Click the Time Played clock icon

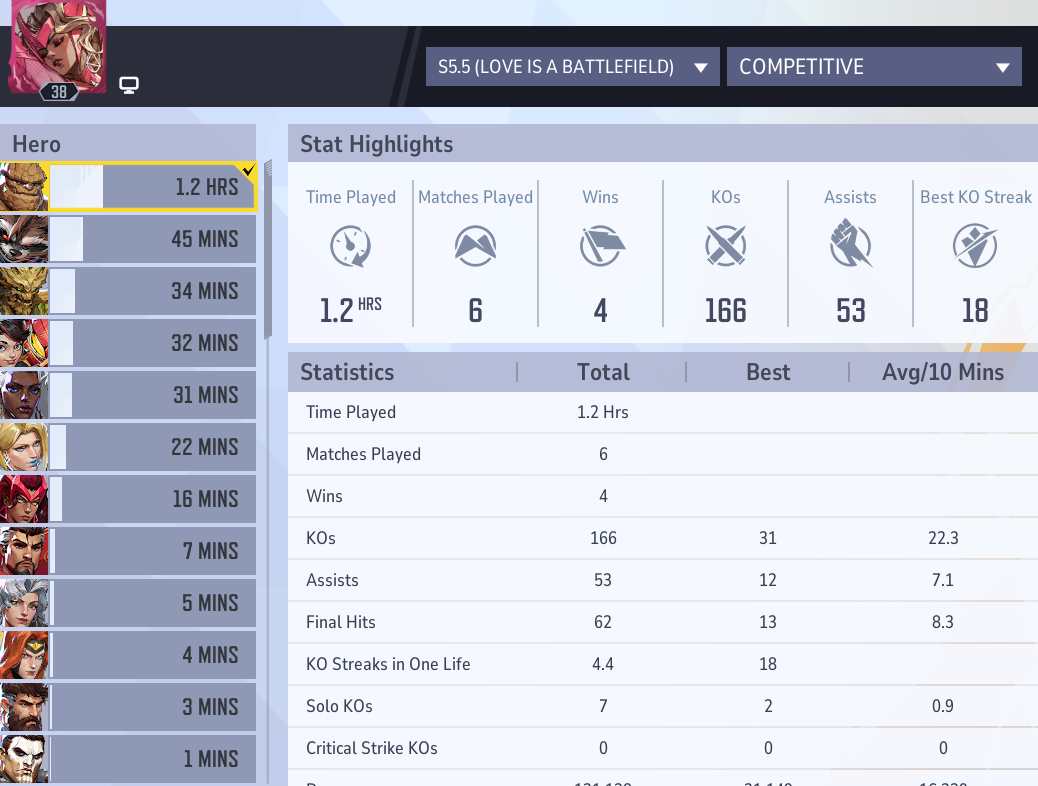click(350, 246)
